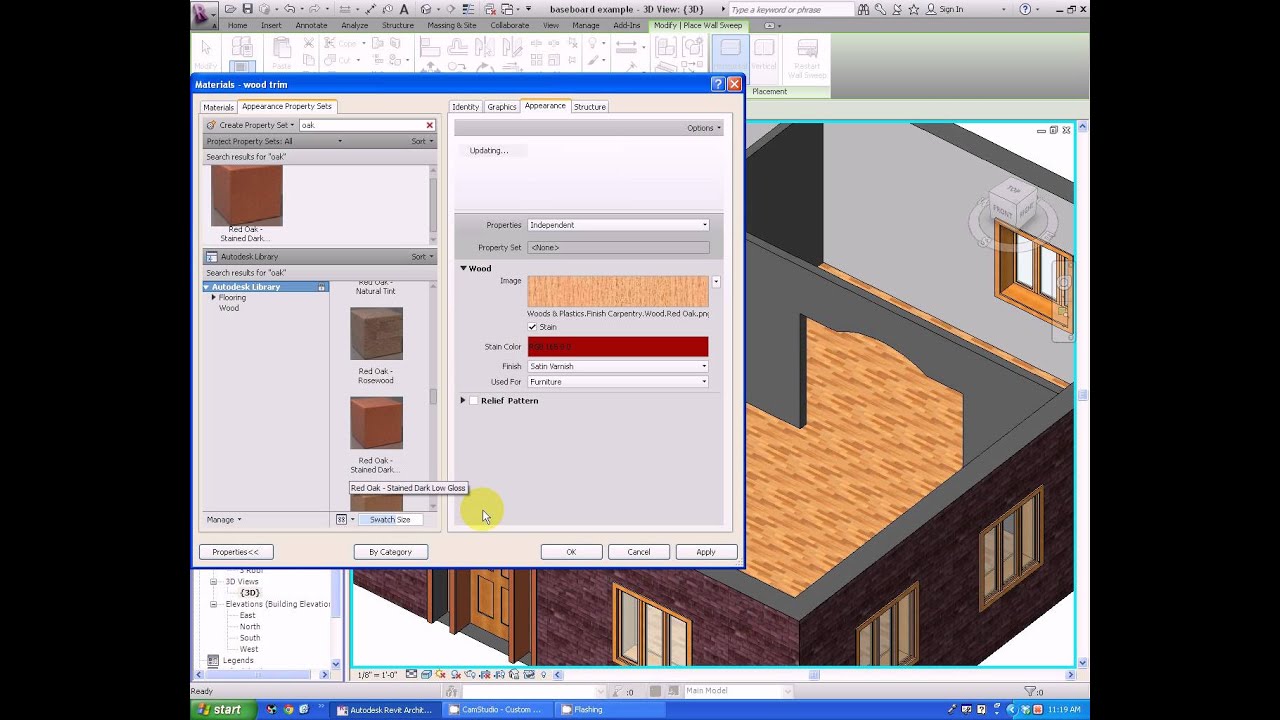This screenshot has height=720, width=1280.
Task: Click the binoculars search icon
Action: pyautogui.click(x=863, y=9)
